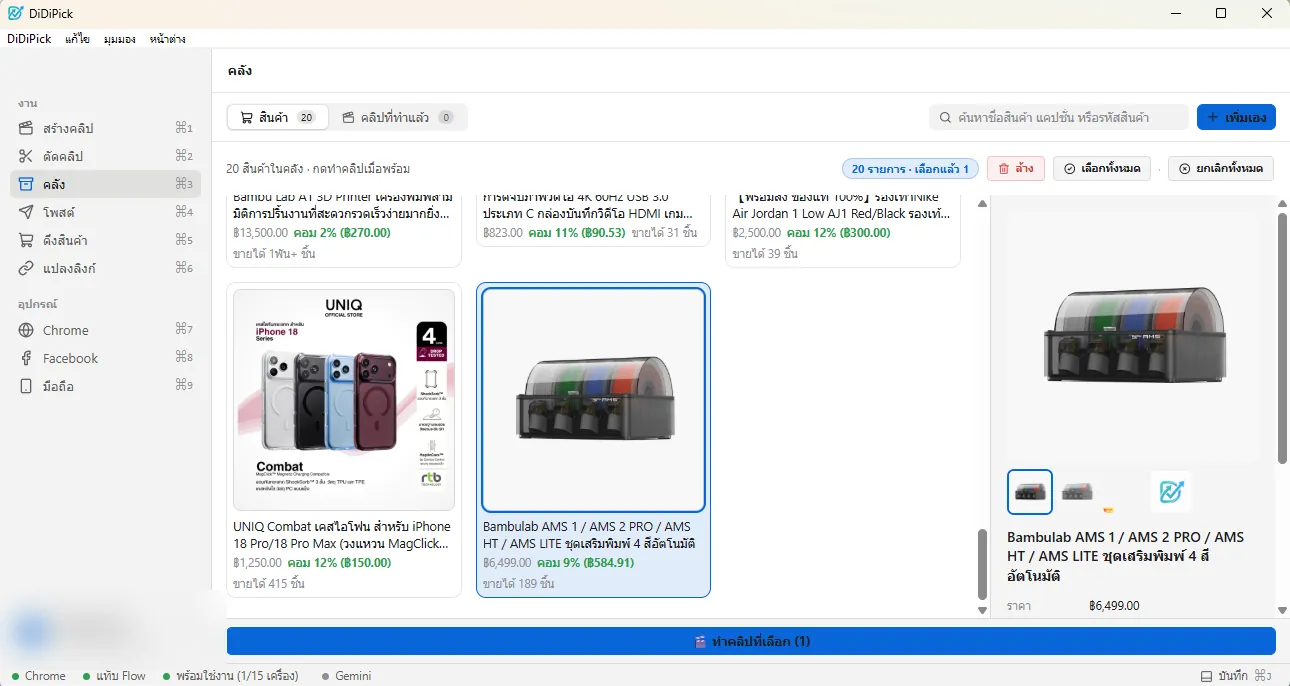Click the DiDiPick logo thumbnail in detail panel
Image resolution: width=1290 pixels, height=686 pixels.
click(1171, 491)
